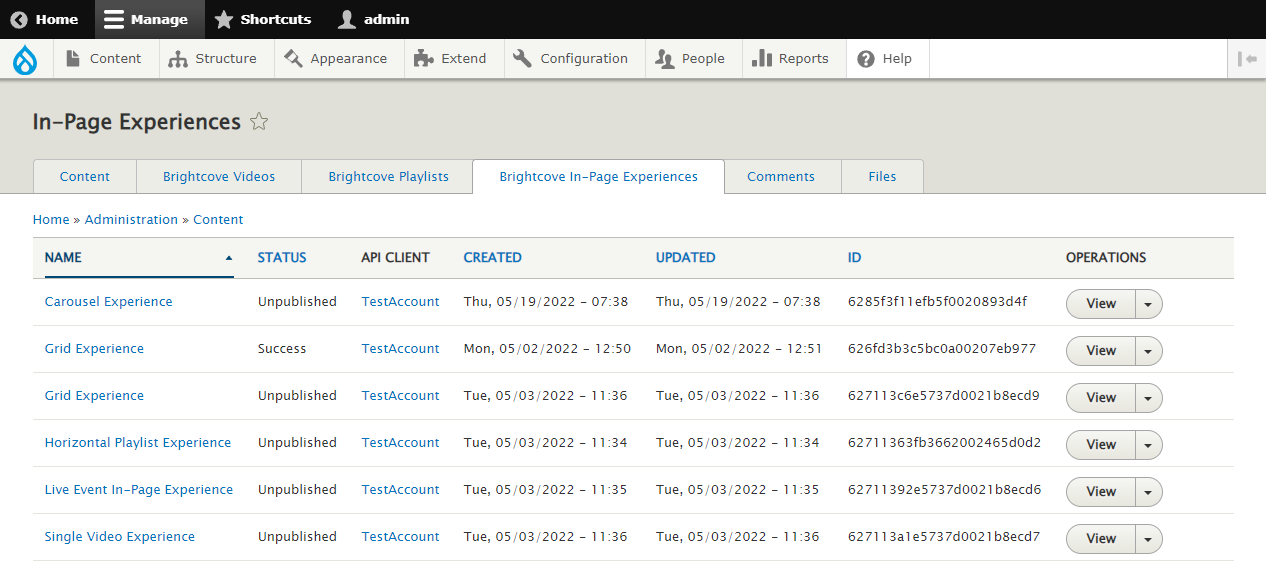Image resolution: width=1266 pixels, height=575 pixels.
Task: Open the Single Video Experience link
Action: point(120,537)
